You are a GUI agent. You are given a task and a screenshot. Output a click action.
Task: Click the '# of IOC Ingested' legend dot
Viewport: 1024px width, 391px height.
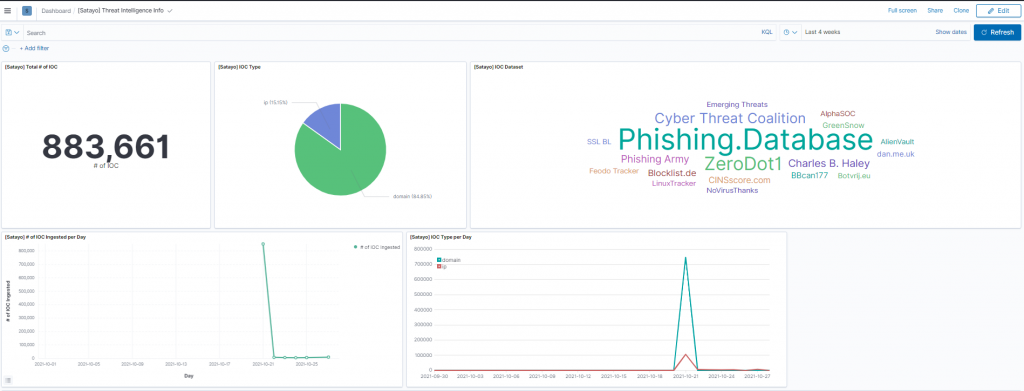pos(355,247)
